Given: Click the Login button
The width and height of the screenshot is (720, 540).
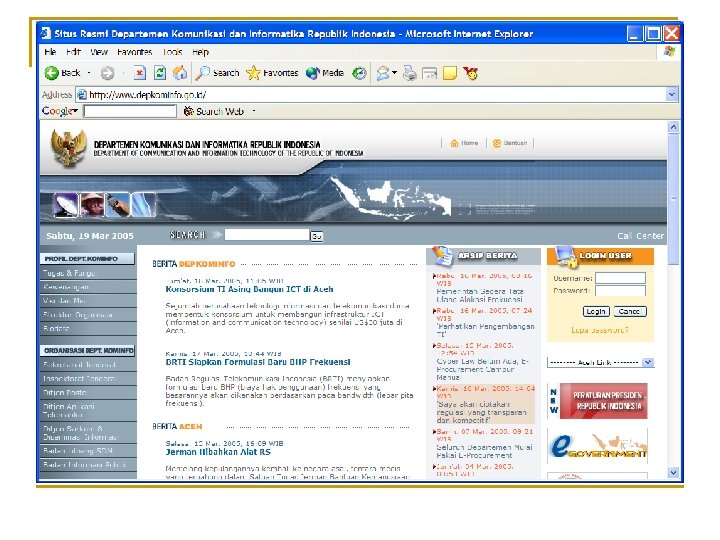Looking at the screenshot, I should click(596, 311).
